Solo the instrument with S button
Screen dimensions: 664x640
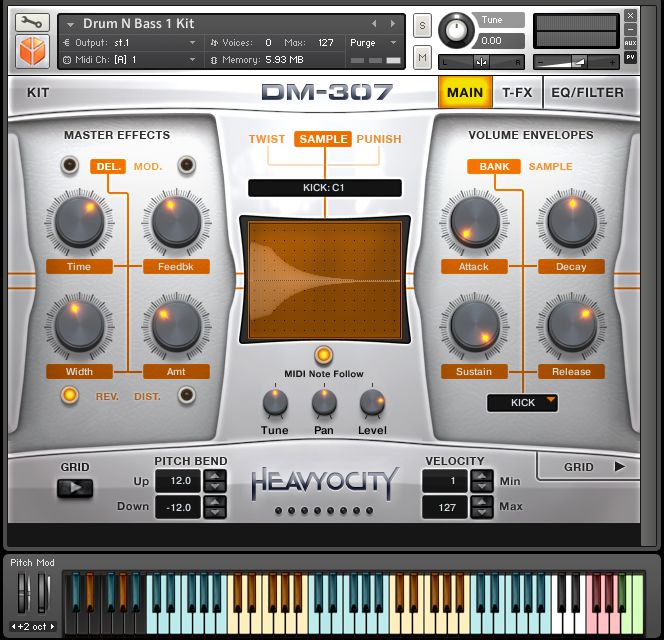(422, 25)
